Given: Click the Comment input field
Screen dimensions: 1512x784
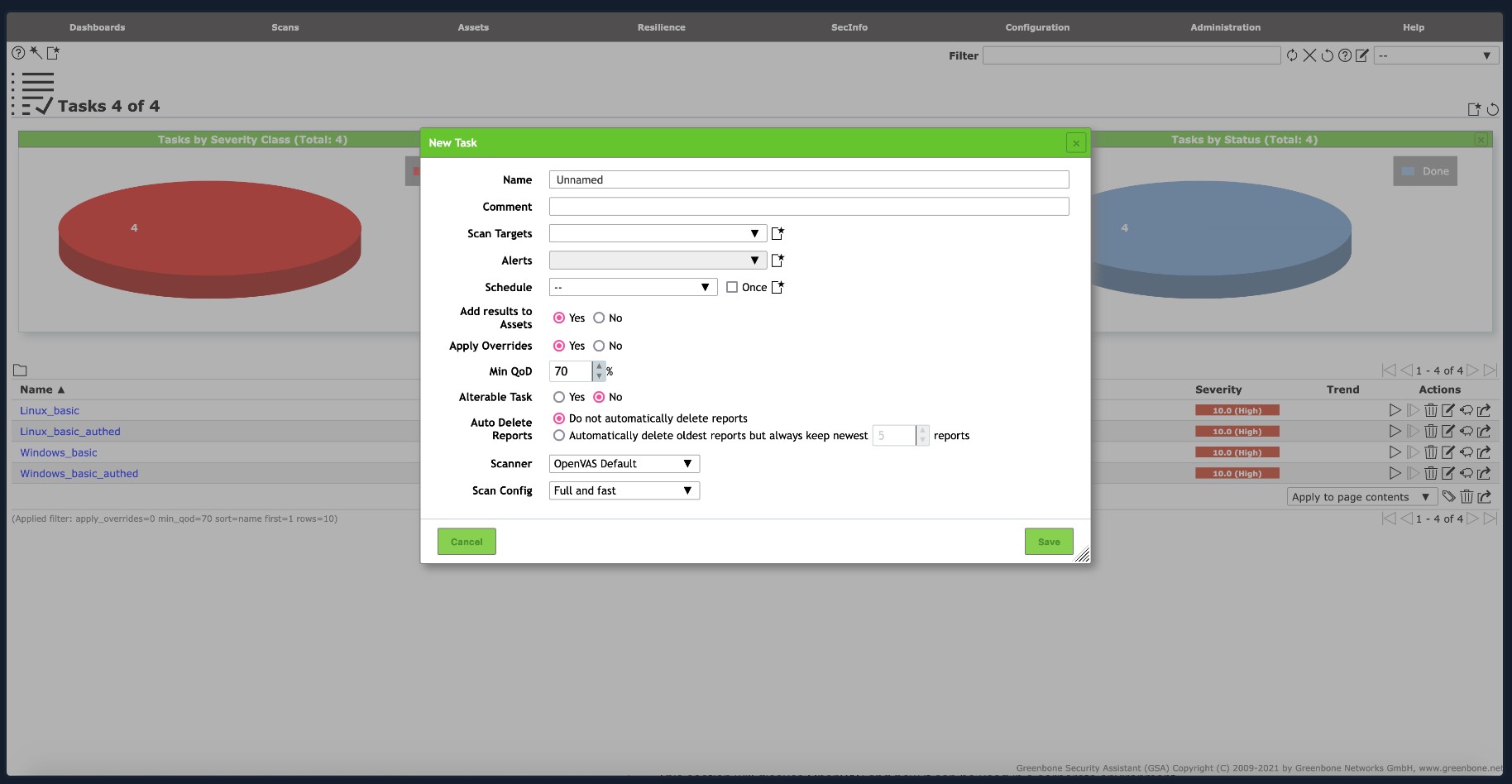Looking at the screenshot, I should [809, 206].
